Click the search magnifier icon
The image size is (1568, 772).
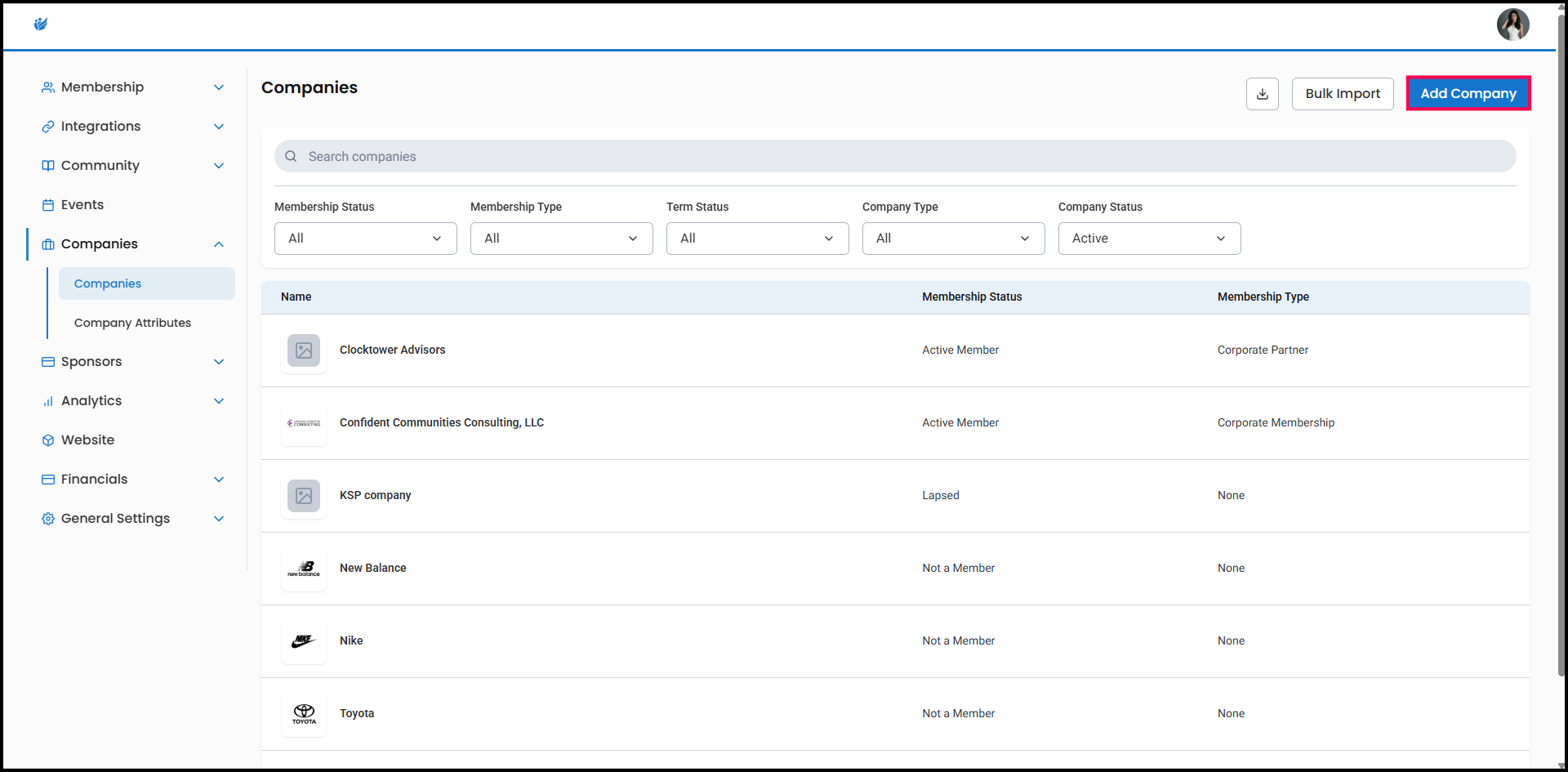[291, 157]
